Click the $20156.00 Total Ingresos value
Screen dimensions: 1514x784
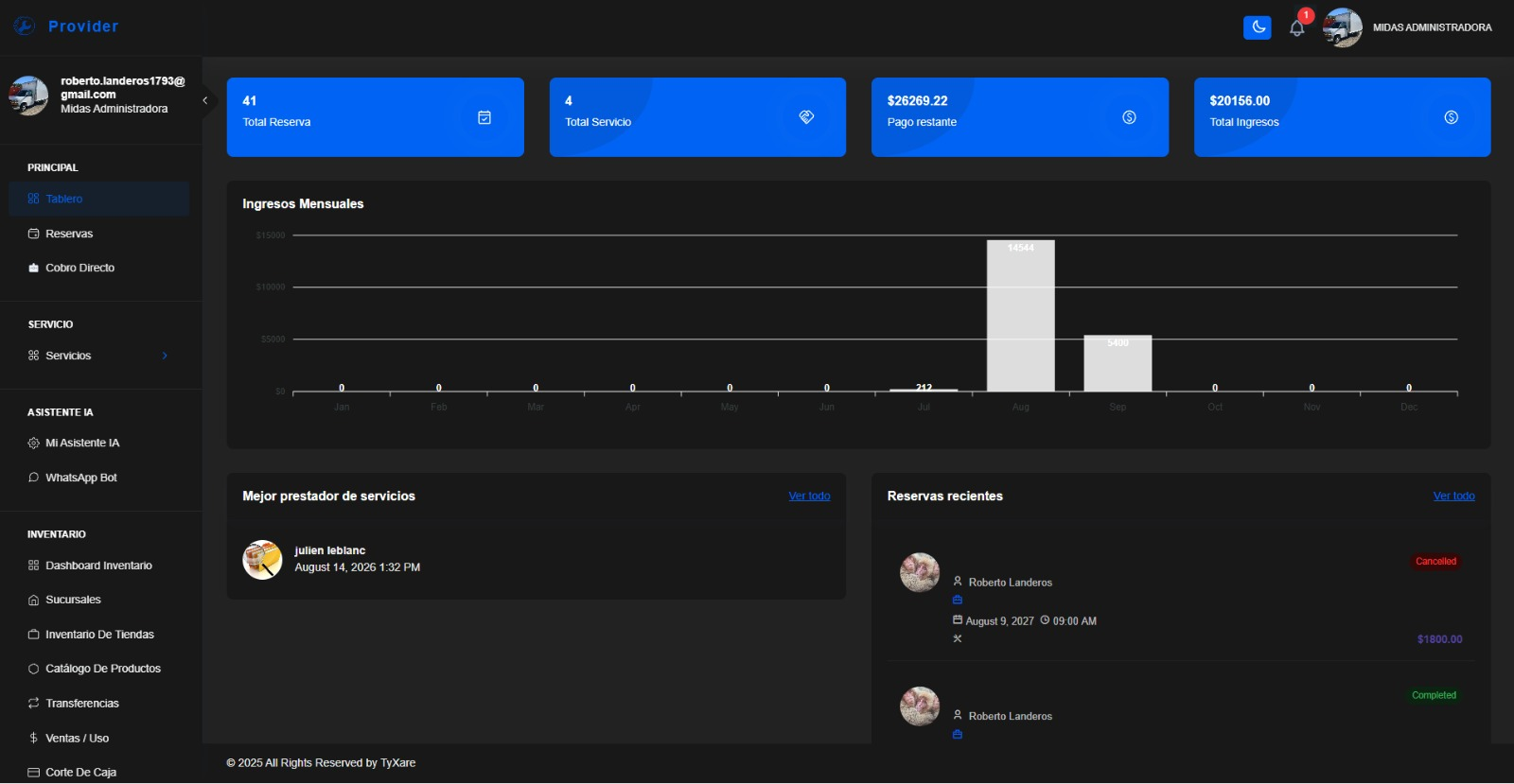1240,100
